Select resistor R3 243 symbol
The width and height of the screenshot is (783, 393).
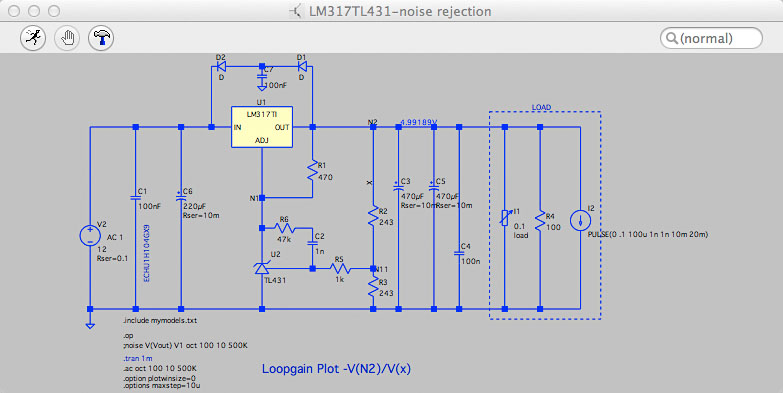[x=373, y=287]
